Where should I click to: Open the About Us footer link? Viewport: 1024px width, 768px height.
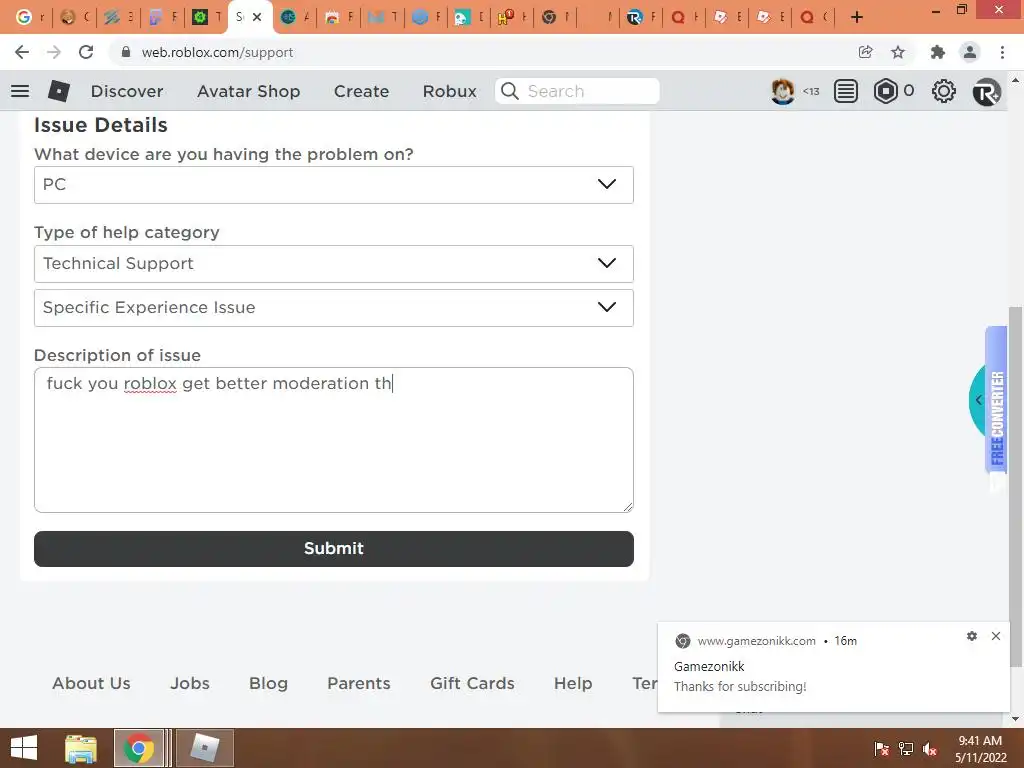pos(91,683)
